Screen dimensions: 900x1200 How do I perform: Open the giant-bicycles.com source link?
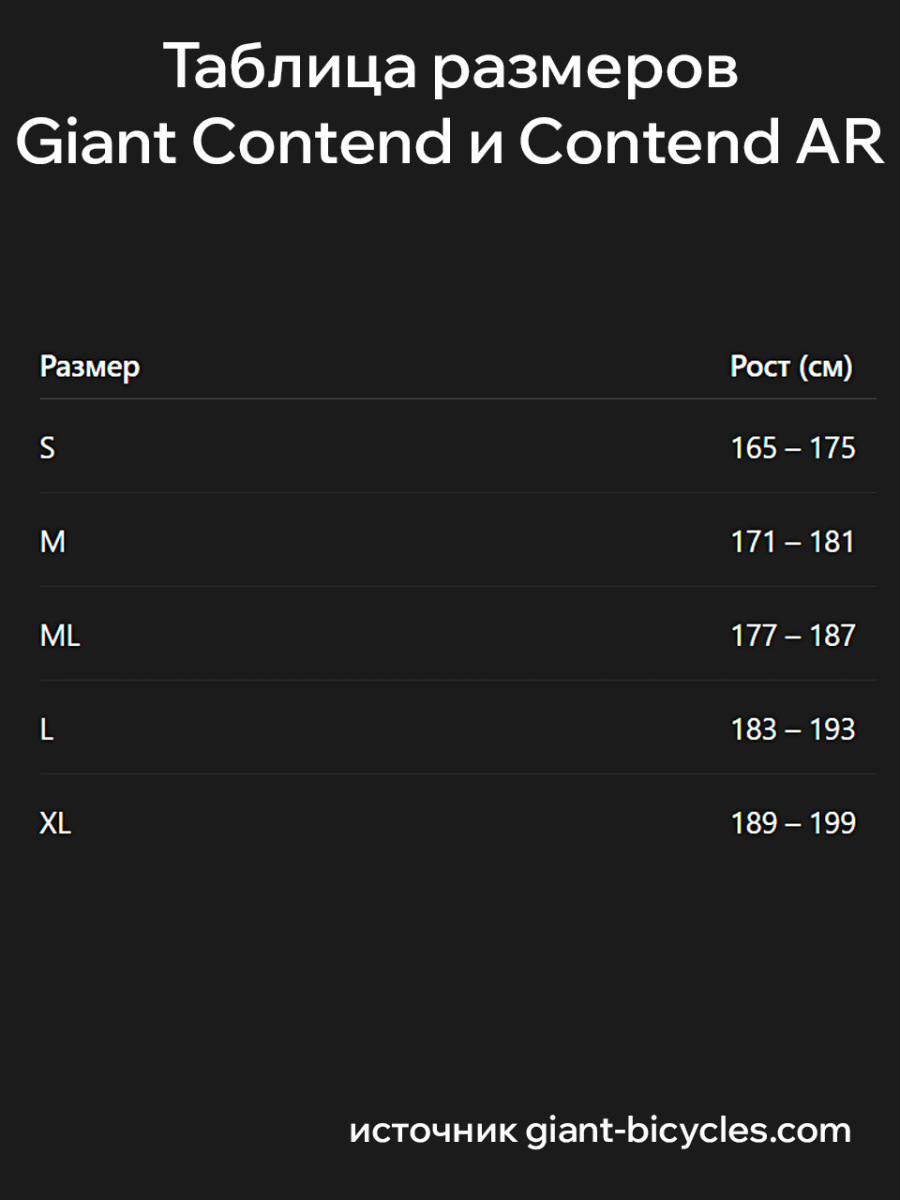click(x=689, y=1131)
